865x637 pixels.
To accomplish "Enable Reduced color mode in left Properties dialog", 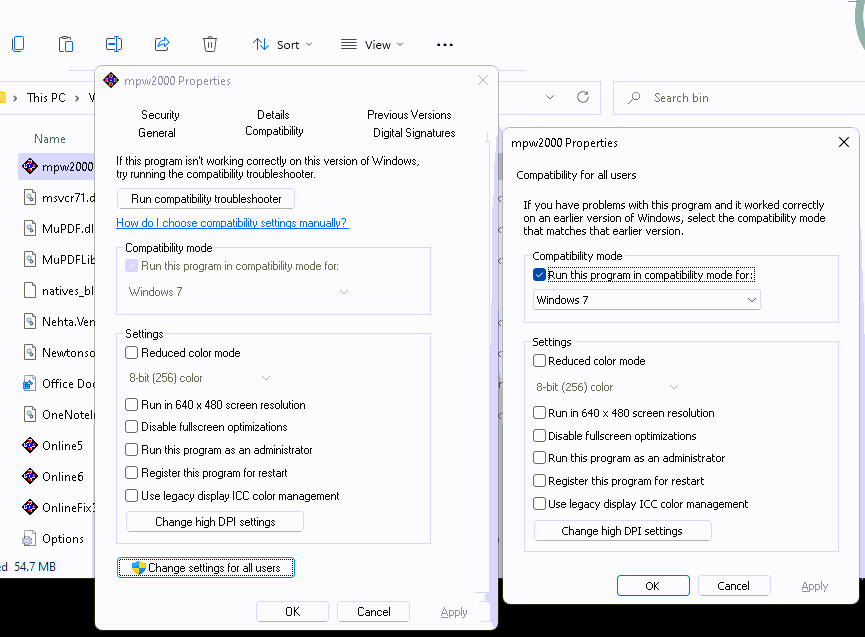I will tap(131, 352).
